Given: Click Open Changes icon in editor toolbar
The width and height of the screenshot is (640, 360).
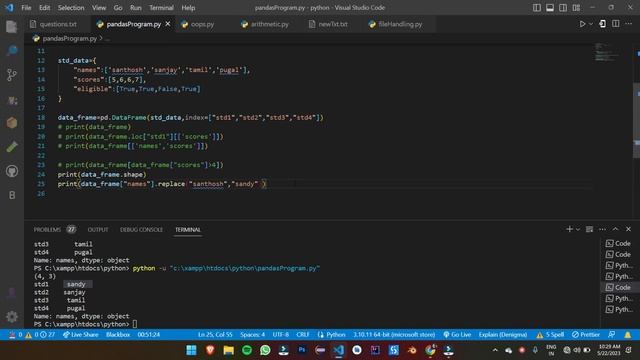Looking at the screenshot, I should click(x=602, y=24).
